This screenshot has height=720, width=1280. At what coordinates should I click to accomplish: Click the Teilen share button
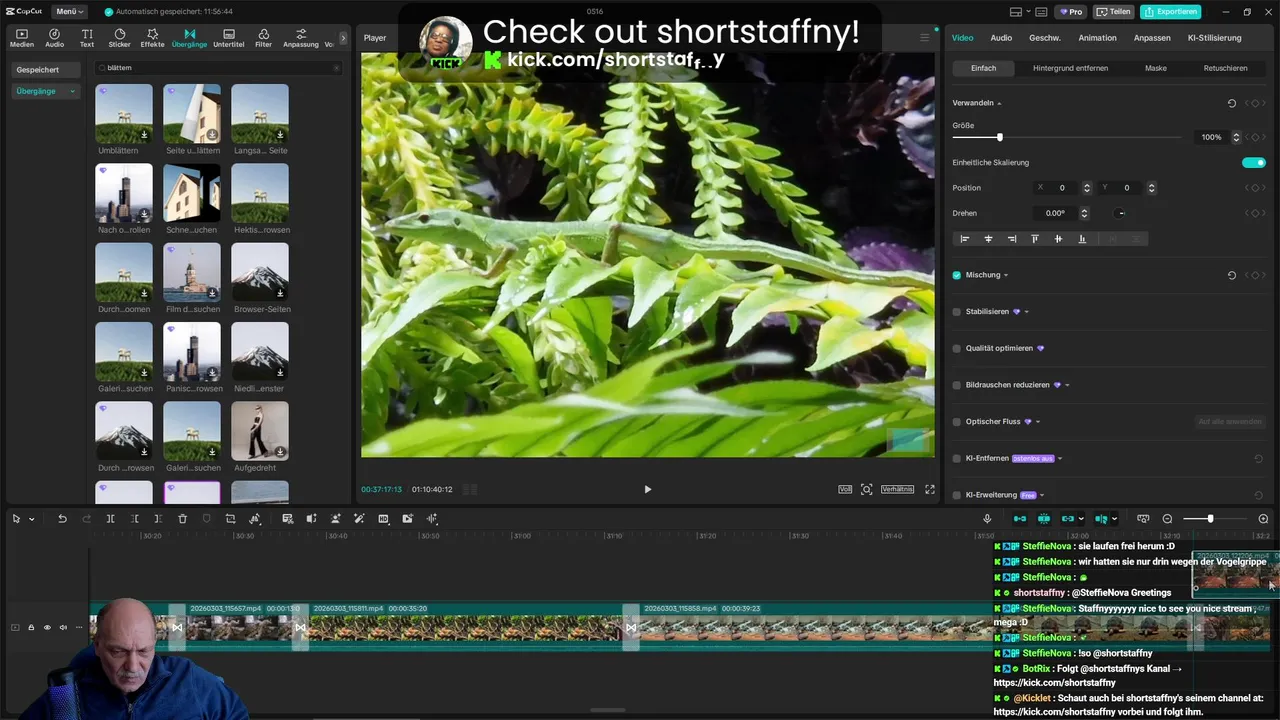1113,12
